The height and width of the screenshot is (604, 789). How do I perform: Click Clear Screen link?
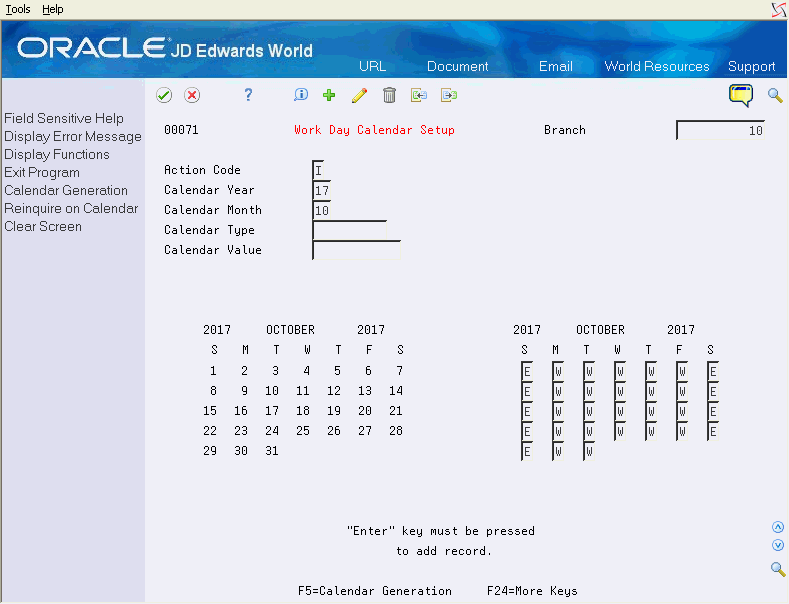tap(43, 226)
